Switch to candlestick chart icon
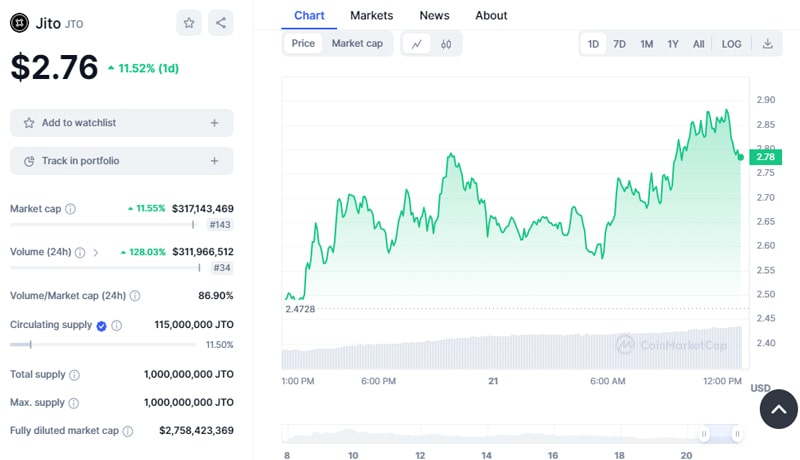The width and height of the screenshot is (800, 460). tap(446, 44)
